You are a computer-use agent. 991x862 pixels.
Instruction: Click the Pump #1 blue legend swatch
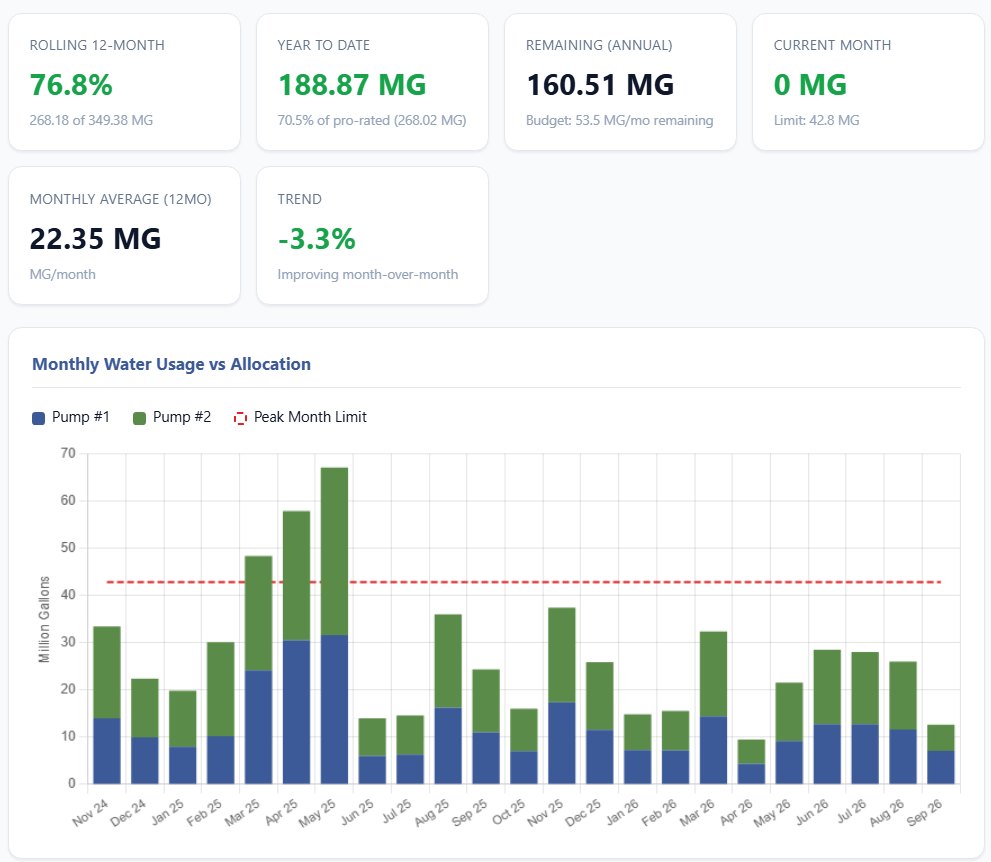39,418
